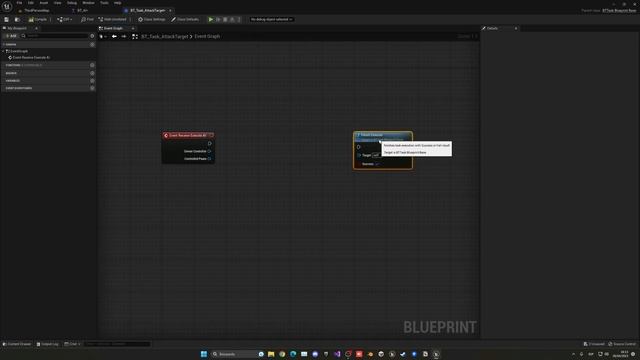The image size is (640, 360).
Task: Switch to the BT_AI tab
Action: click(x=82, y=10)
